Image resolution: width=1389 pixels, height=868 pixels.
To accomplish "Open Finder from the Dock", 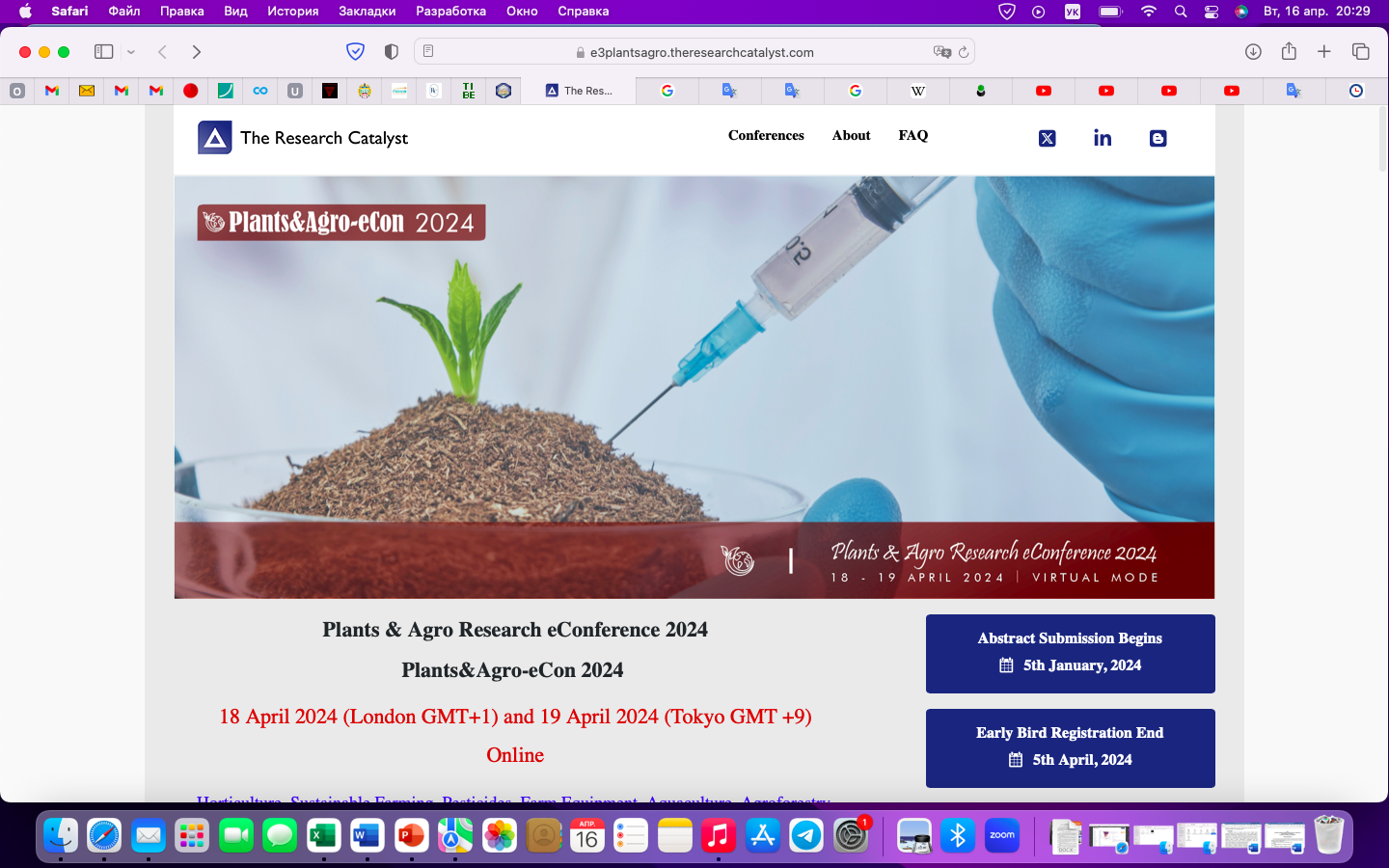I will click(61, 835).
